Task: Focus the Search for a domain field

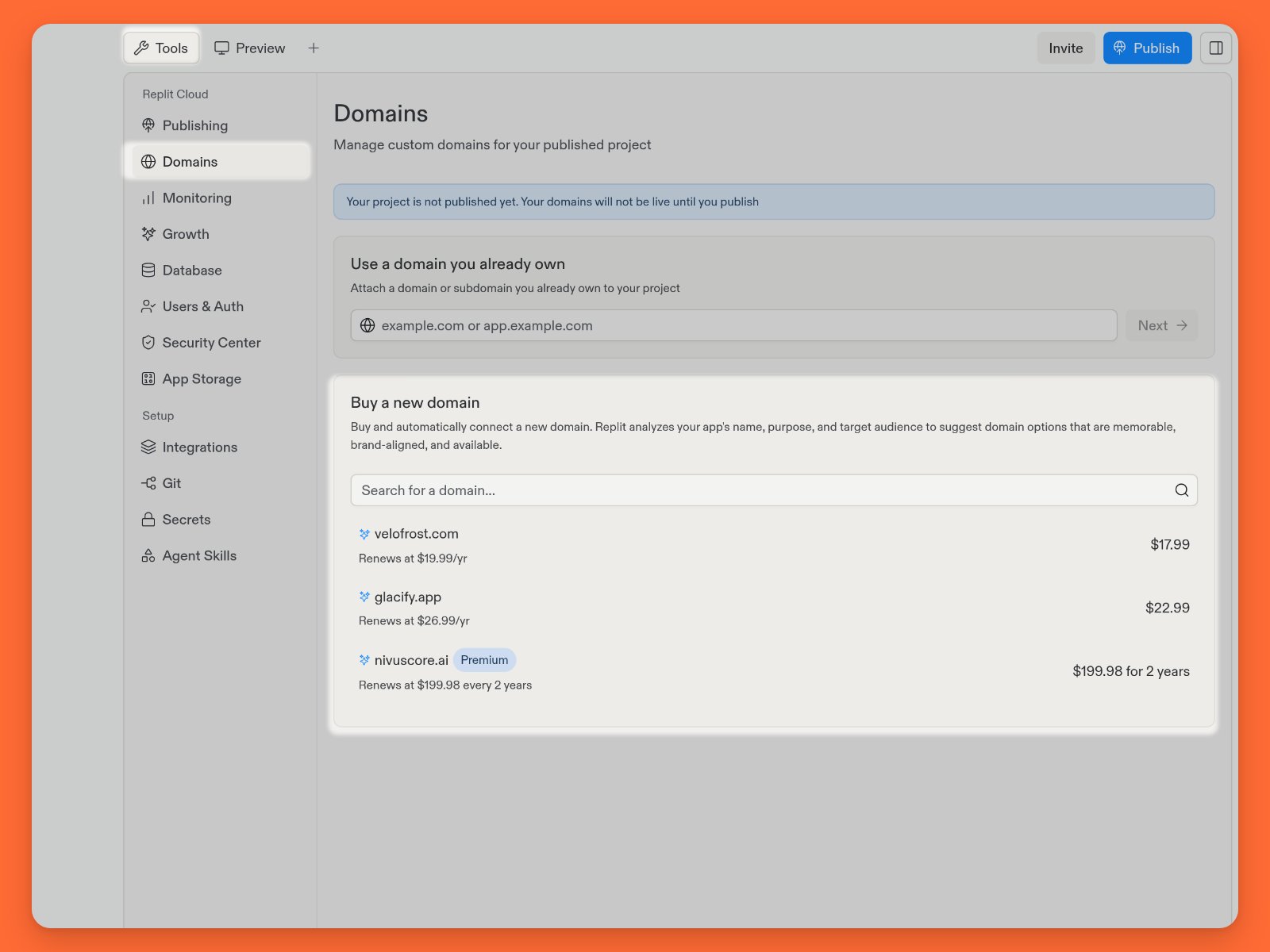Action: 774,490
